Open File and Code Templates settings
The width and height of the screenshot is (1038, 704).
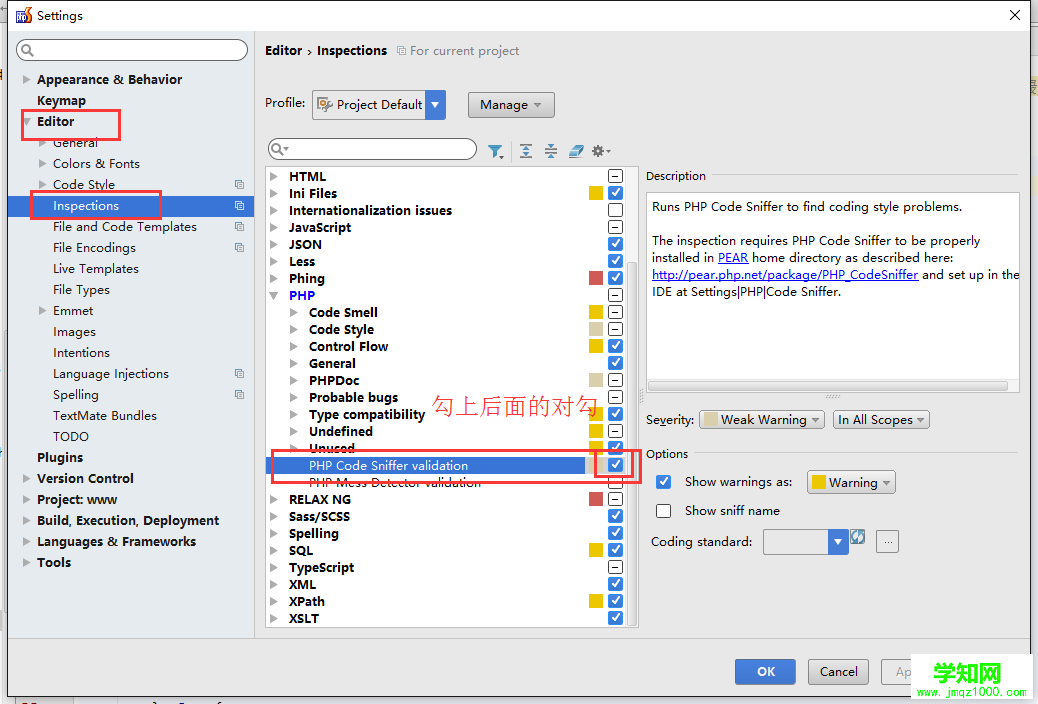coord(124,226)
